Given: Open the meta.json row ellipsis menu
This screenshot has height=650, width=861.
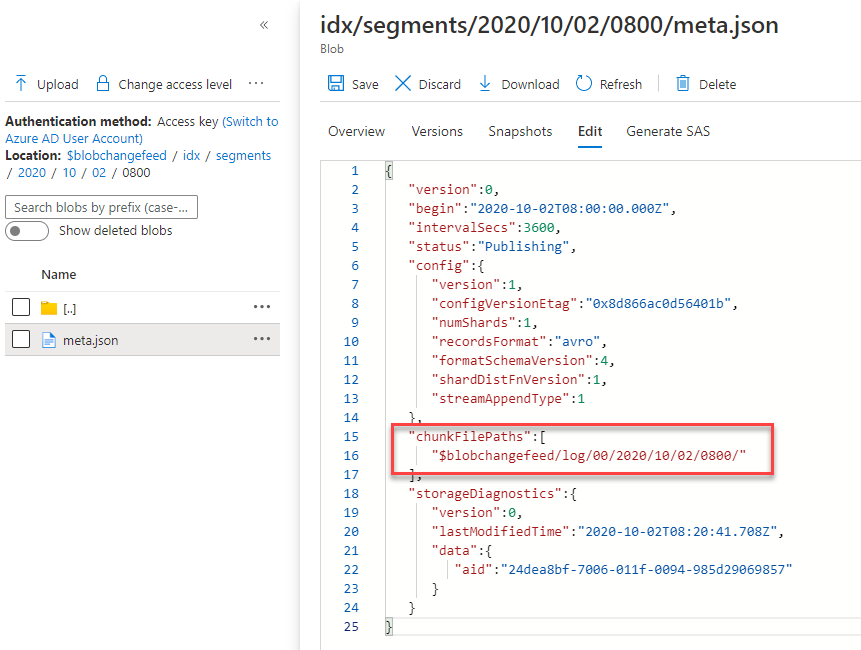Looking at the screenshot, I should (262, 340).
